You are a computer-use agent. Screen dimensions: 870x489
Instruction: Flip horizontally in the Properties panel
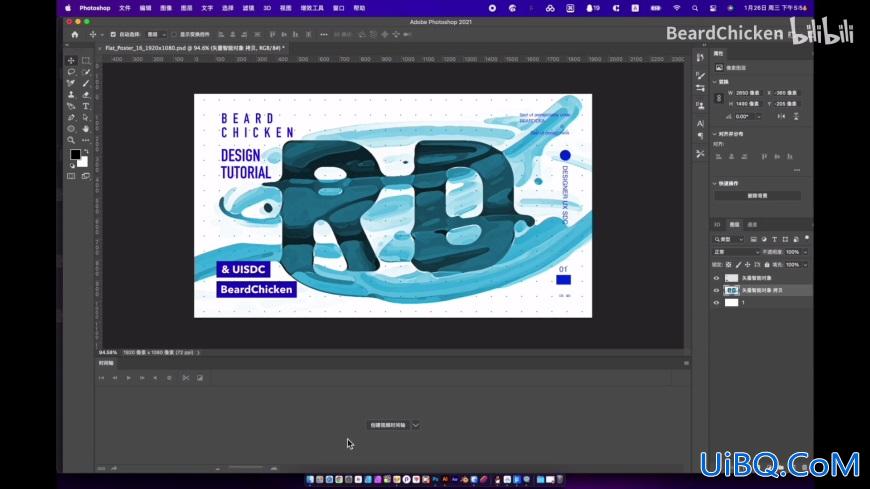(x=781, y=117)
